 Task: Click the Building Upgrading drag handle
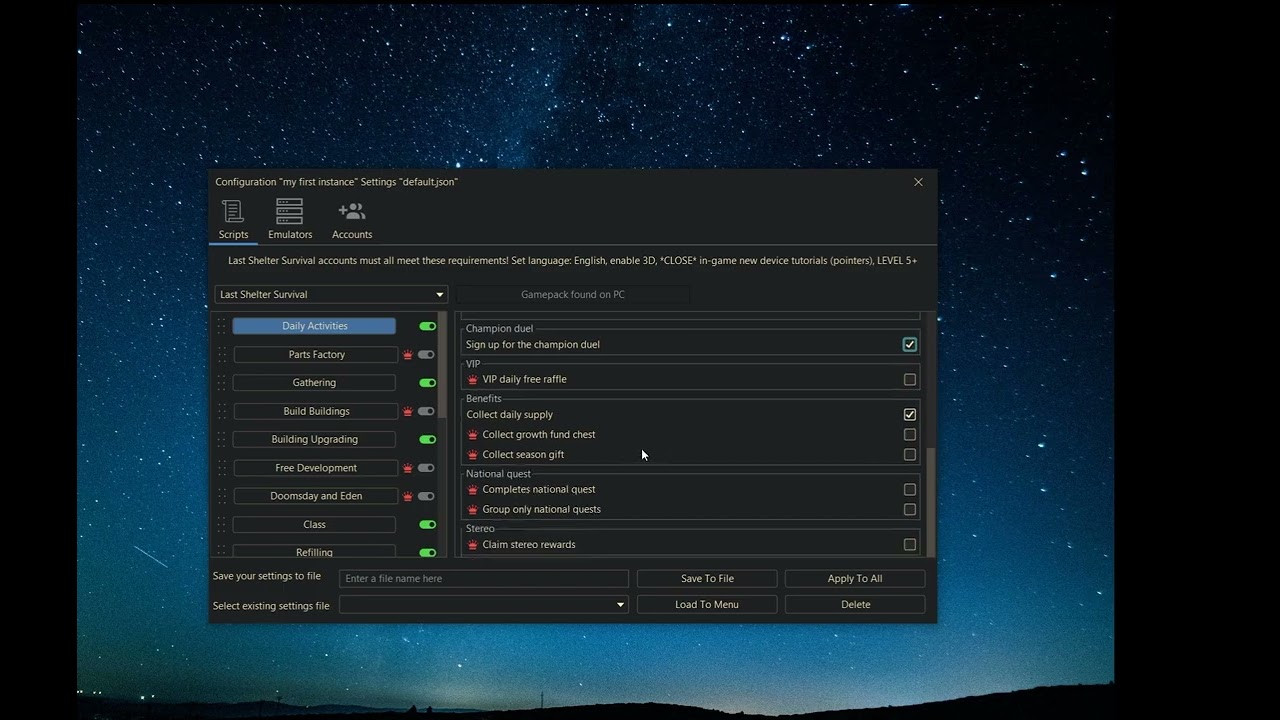(222, 439)
